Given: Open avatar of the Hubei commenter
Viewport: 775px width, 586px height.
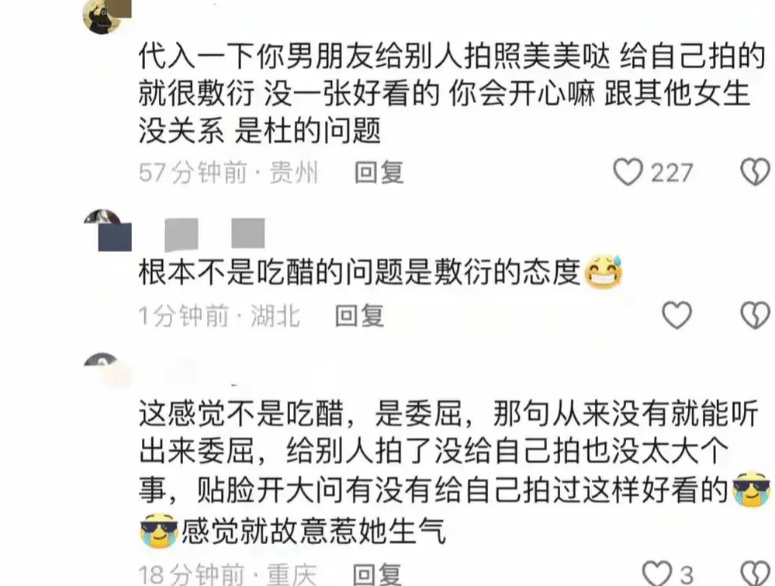Looking at the screenshot, I should [107, 230].
